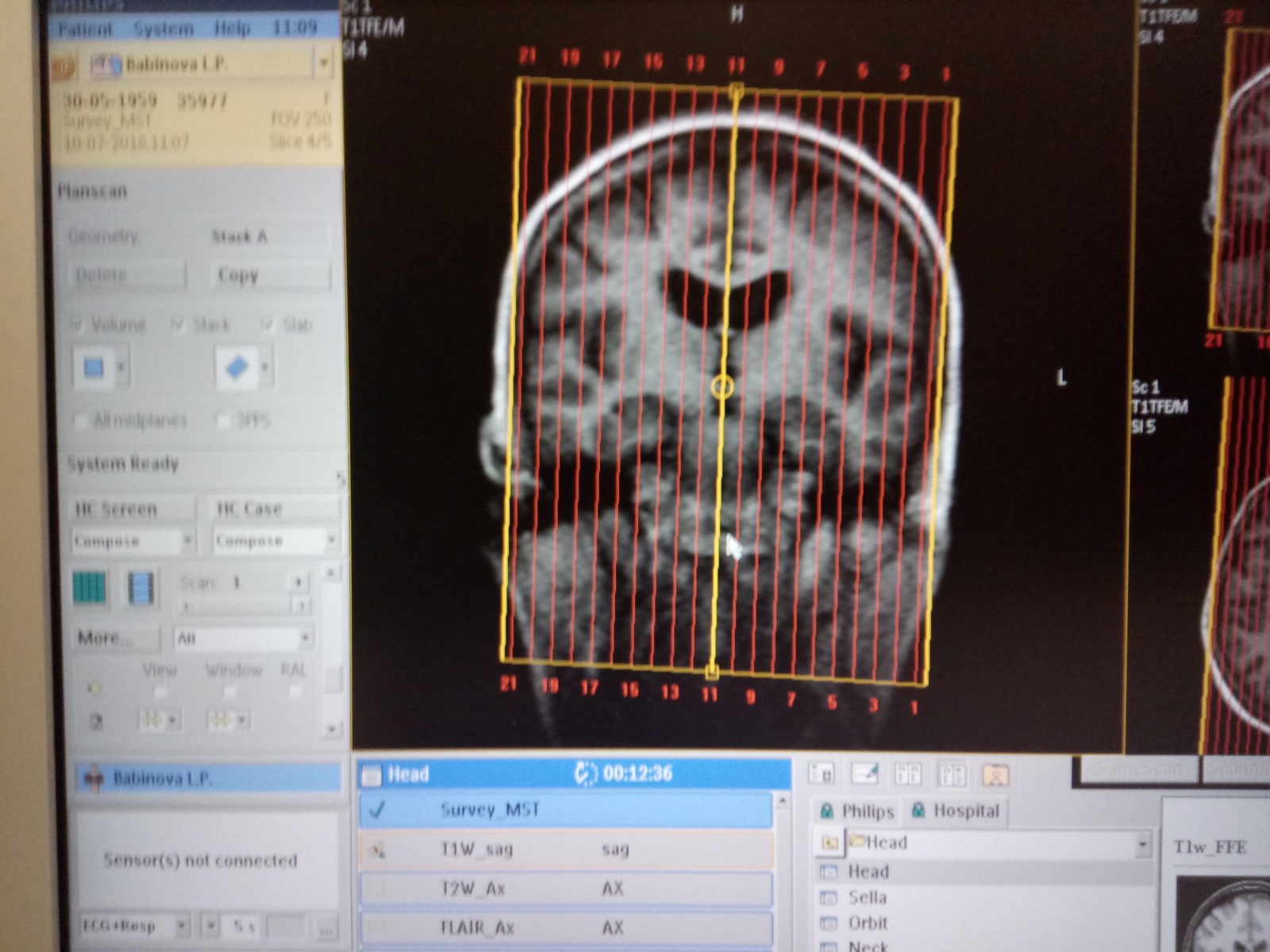The width and height of the screenshot is (1270, 952).
Task: Click bottom square handle of yellow midline
Action: (x=711, y=673)
